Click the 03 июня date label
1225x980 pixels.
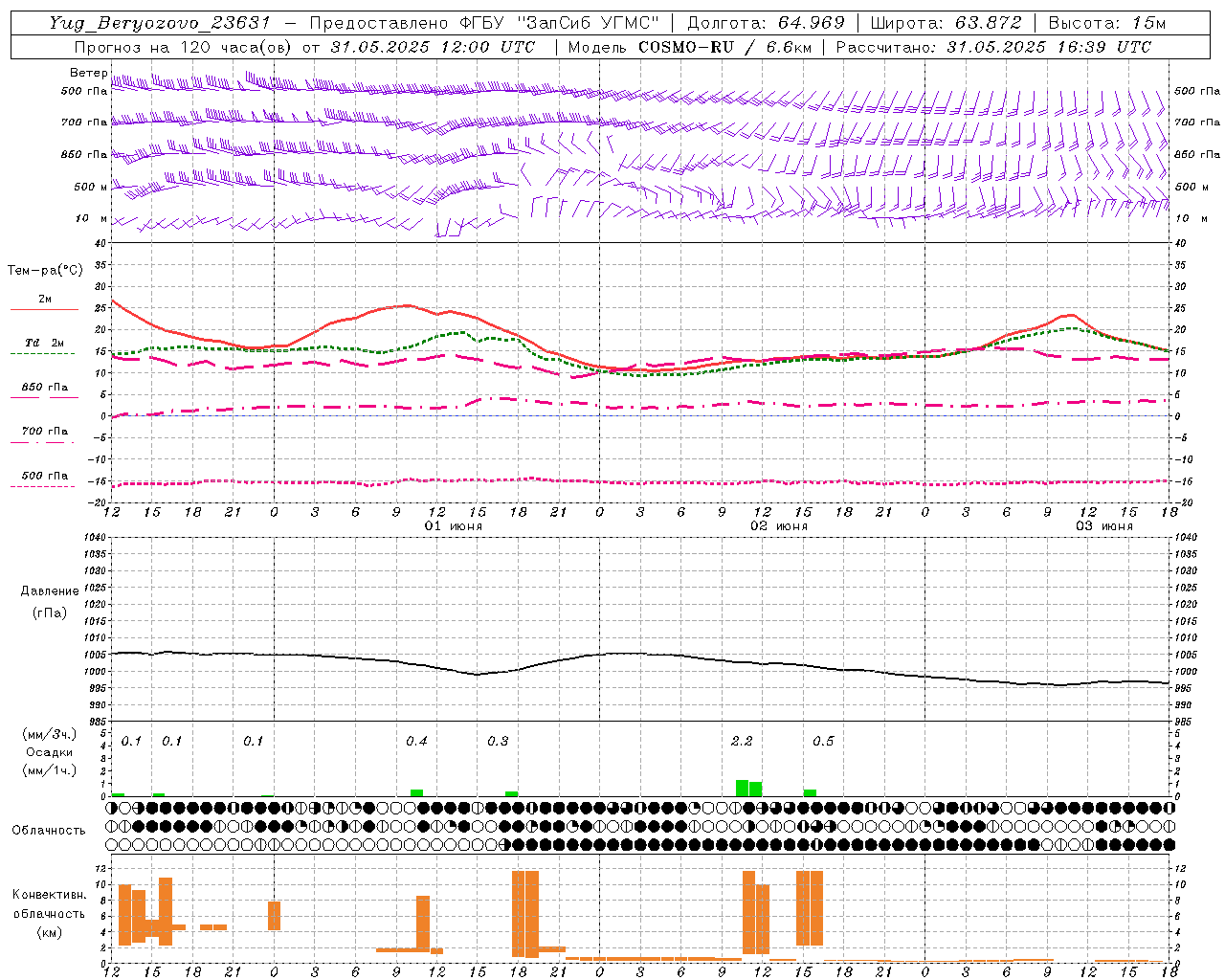[x=1104, y=526]
